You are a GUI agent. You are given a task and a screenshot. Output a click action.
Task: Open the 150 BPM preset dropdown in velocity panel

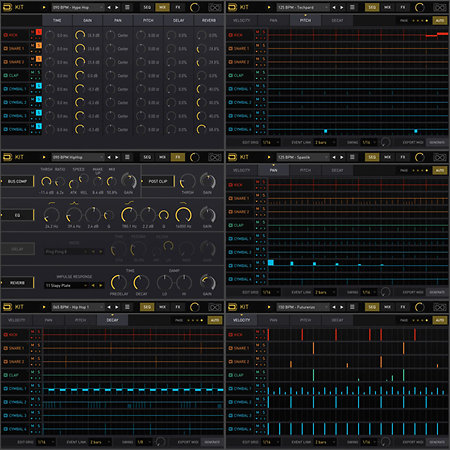pyautogui.click(x=303, y=307)
